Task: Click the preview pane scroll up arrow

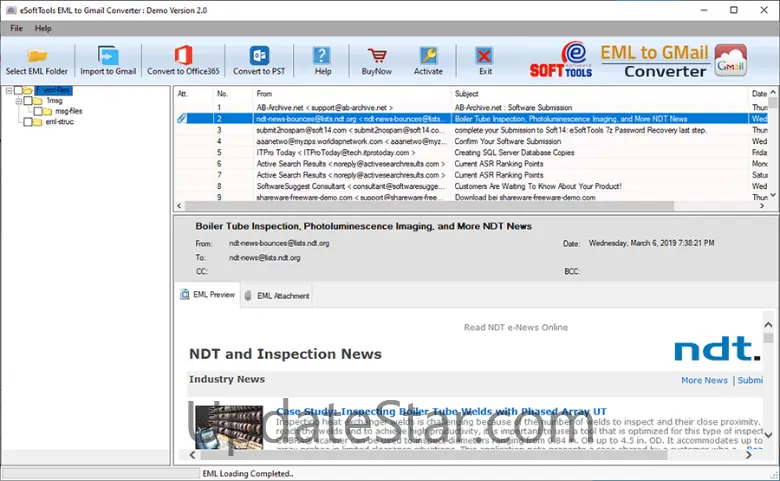Action: tap(768, 325)
